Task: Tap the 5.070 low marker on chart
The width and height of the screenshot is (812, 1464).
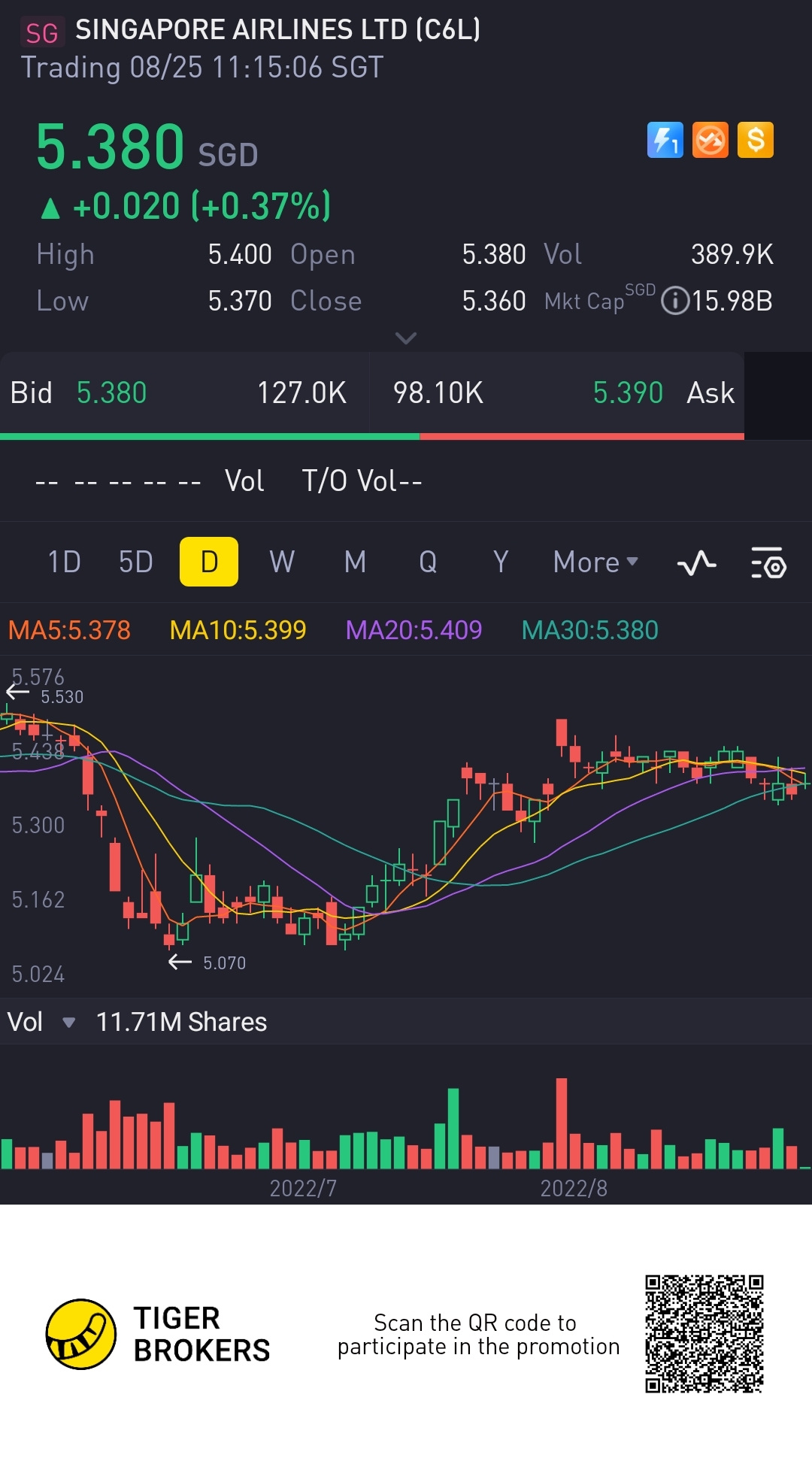Action: (x=224, y=963)
